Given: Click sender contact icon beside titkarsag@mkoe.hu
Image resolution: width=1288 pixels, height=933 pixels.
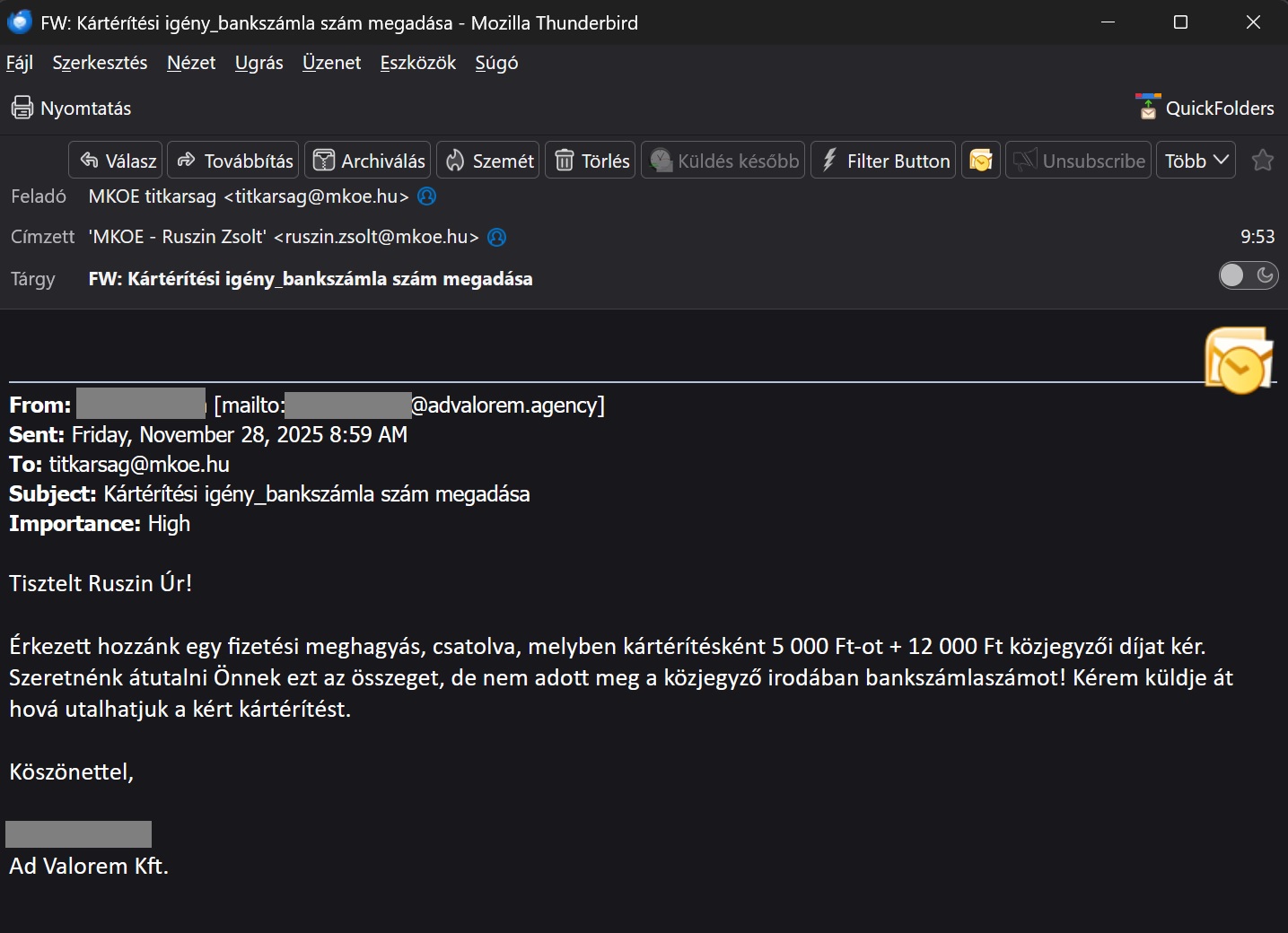Looking at the screenshot, I should point(427,196).
